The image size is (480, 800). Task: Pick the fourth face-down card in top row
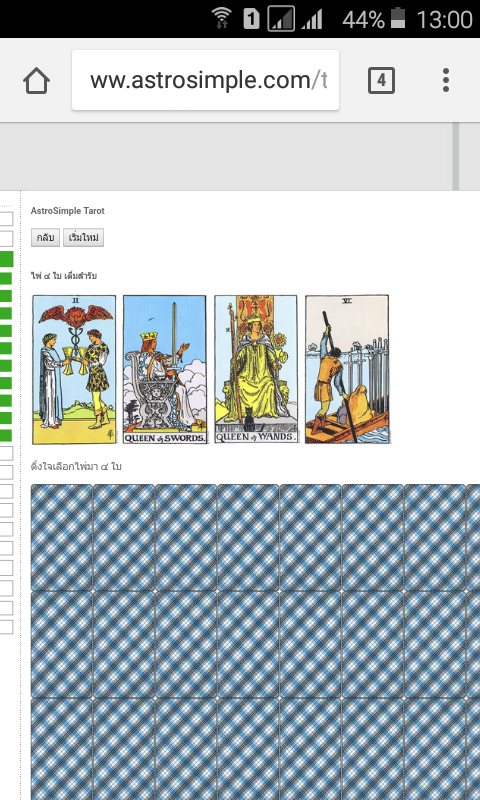click(x=248, y=537)
